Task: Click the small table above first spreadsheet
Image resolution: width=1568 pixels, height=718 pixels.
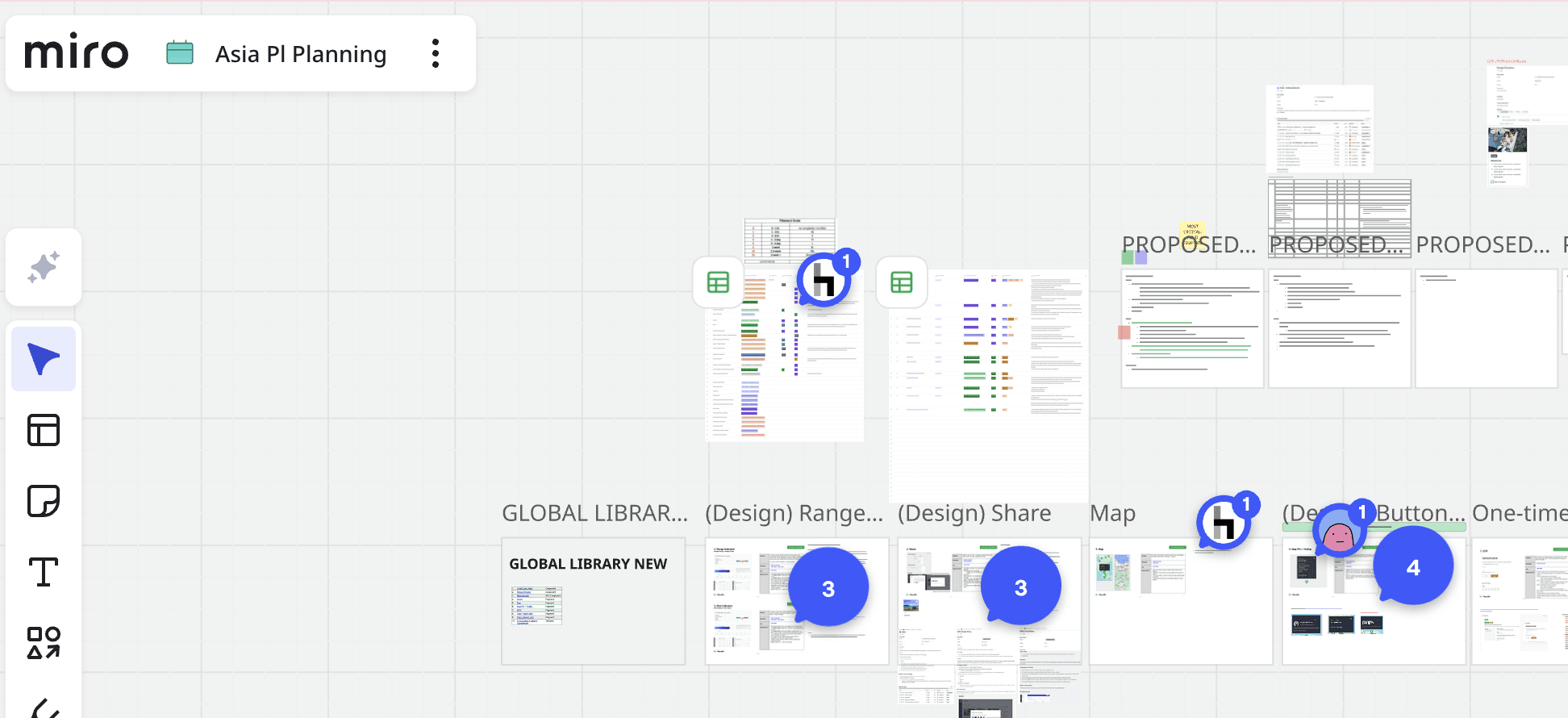Action: pyautogui.click(x=790, y=240)
